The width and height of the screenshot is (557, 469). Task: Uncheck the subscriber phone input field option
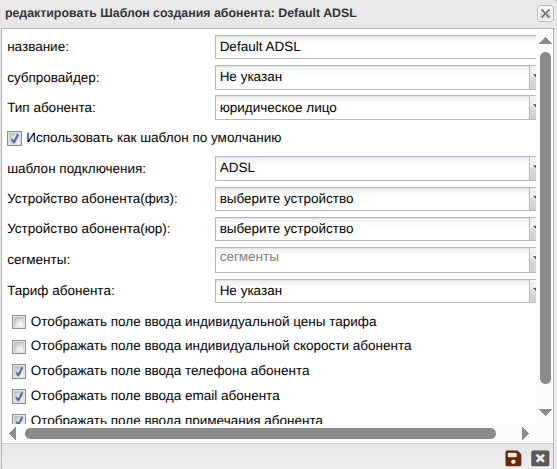tap(19, 372)
